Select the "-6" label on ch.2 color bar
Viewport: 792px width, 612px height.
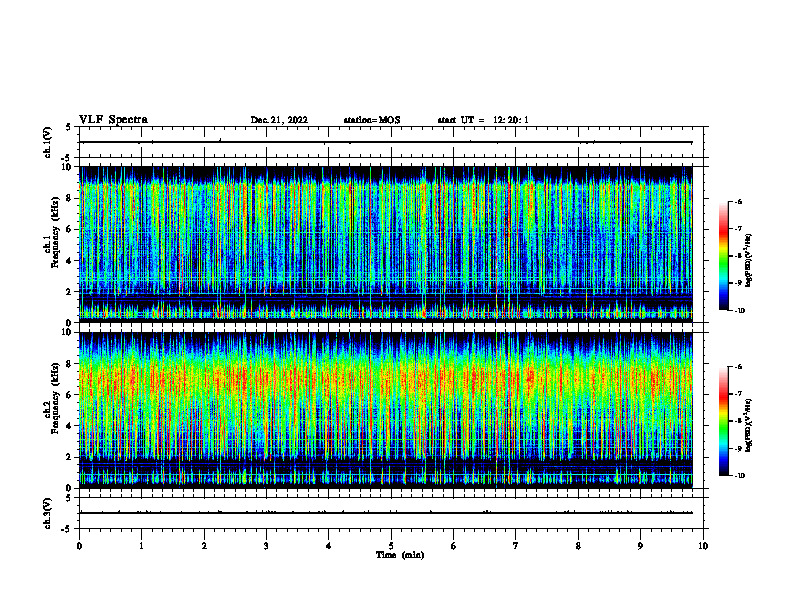coord(738,367)
